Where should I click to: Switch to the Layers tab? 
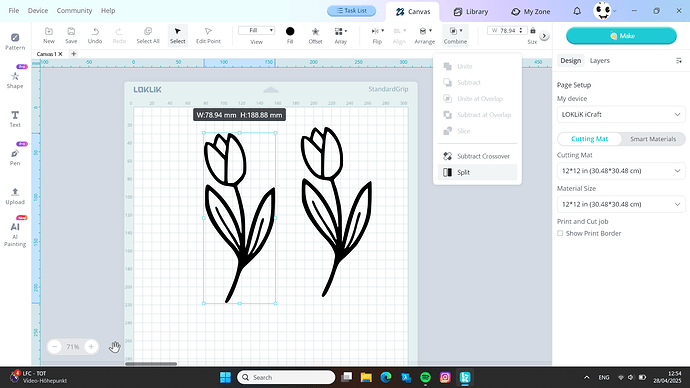point(599,61)
